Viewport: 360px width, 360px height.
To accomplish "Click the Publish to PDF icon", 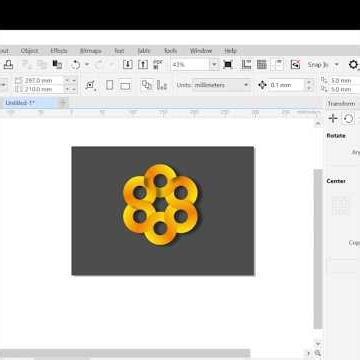I will 158,65.
